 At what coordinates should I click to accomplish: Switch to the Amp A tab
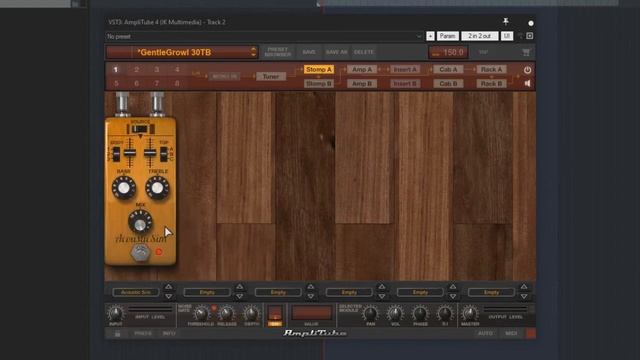[362, 69]
